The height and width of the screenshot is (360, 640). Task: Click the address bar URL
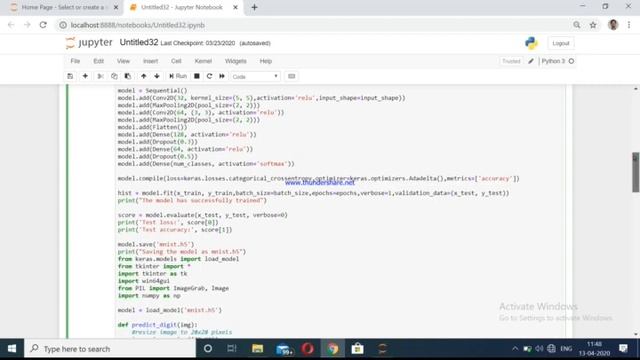(x=138, y=25)
